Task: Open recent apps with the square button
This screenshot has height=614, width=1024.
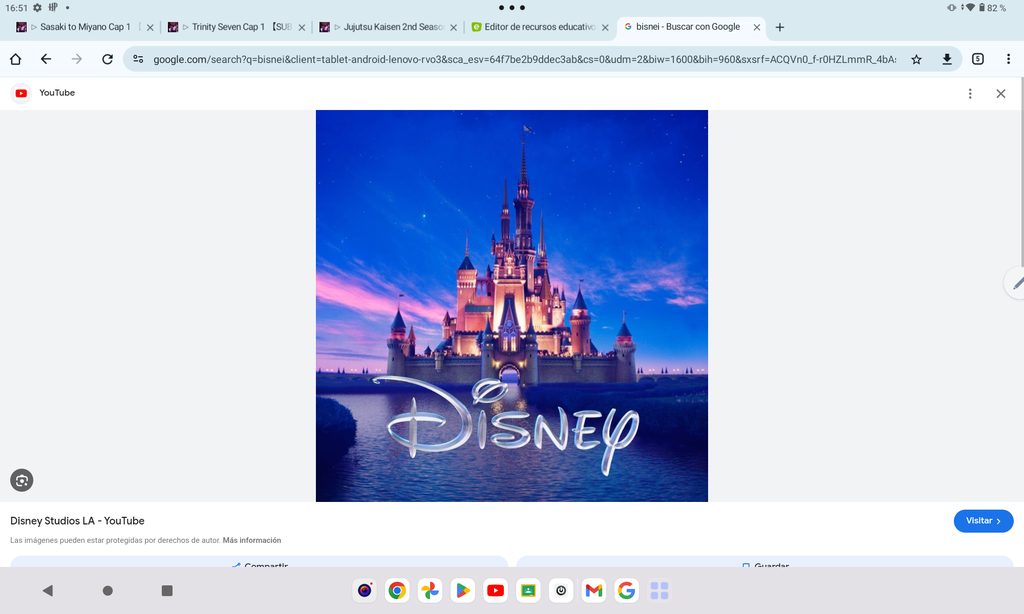Action: 167,590
